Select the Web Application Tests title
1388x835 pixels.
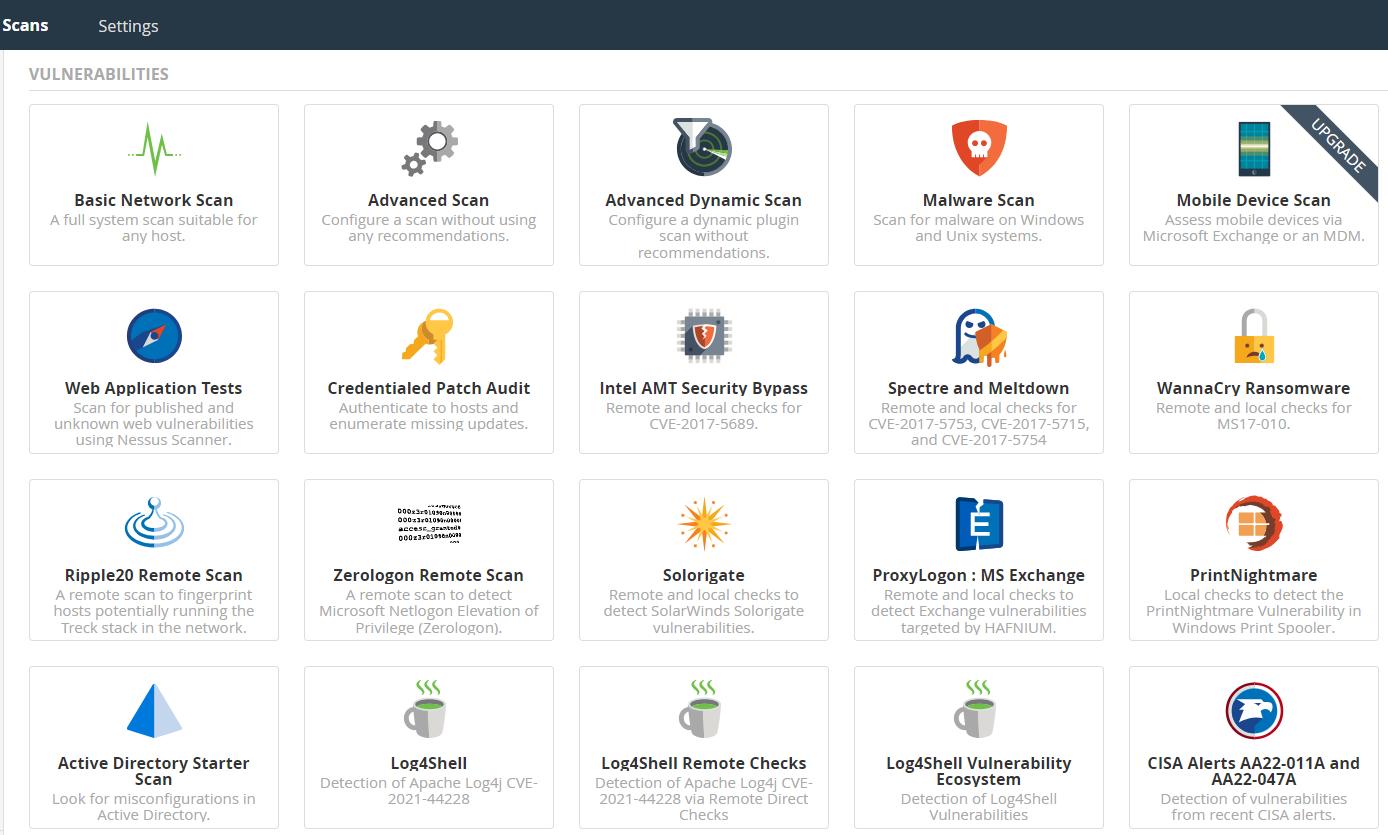pos(154,388)
